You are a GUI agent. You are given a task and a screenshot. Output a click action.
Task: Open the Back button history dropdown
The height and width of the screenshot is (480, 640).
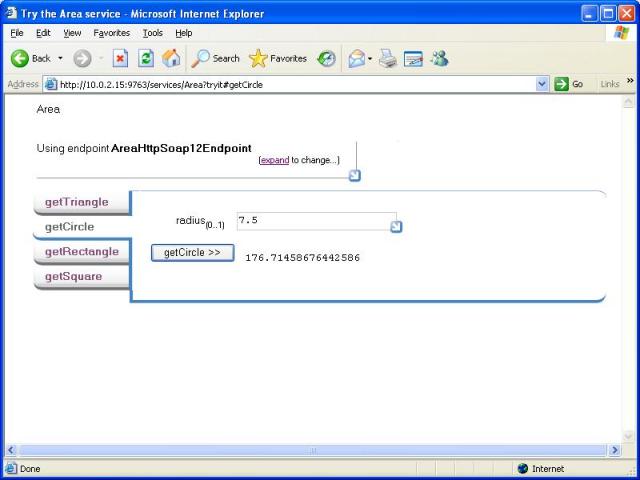pos(60,58)
